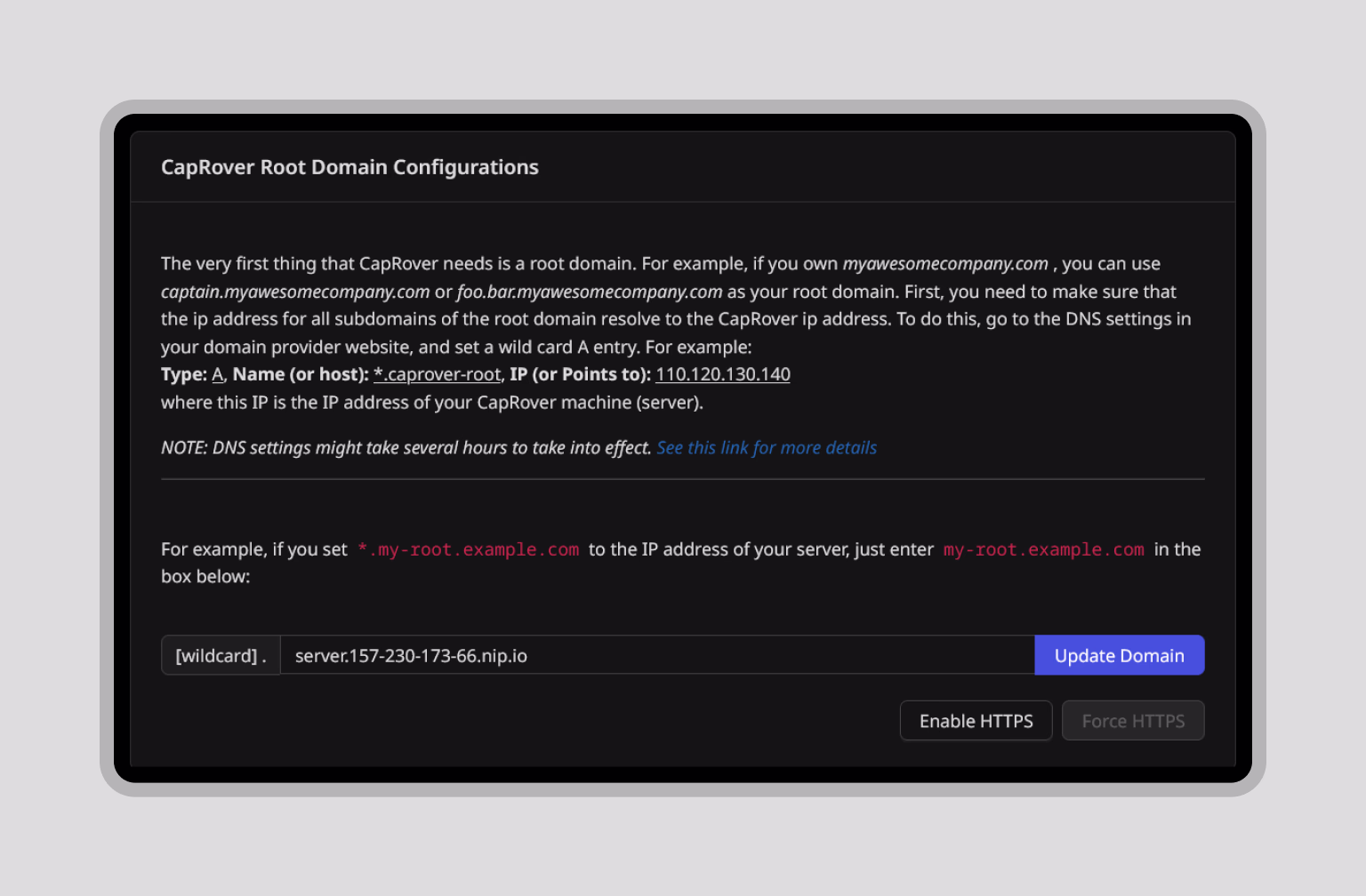This screenshot has width=1366, height=896.
Task: Click the example IP 110.120.130.140
Action: click(x=723, y=374)
